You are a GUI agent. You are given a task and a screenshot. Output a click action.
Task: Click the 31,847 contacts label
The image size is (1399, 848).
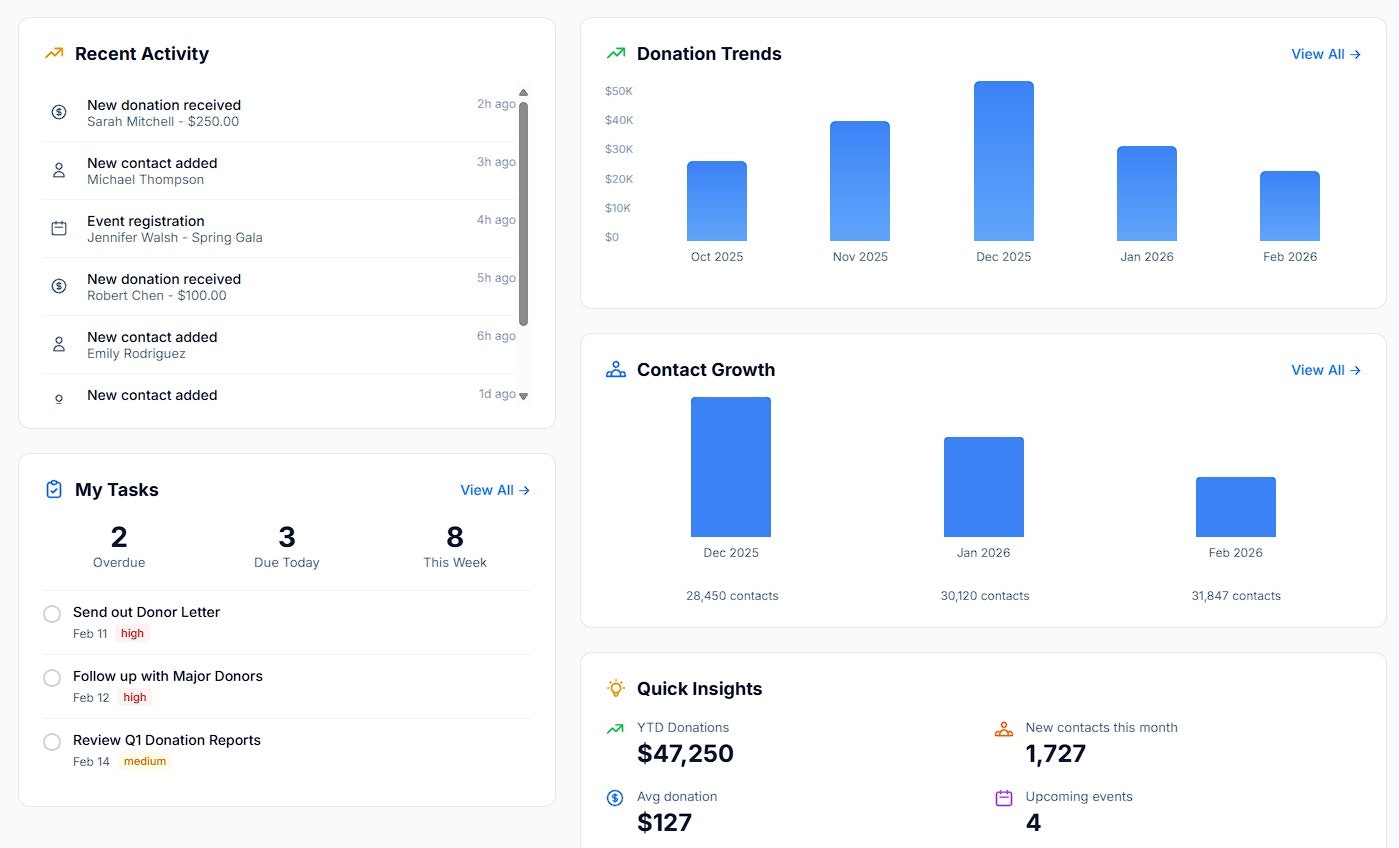click(1236, 596)
